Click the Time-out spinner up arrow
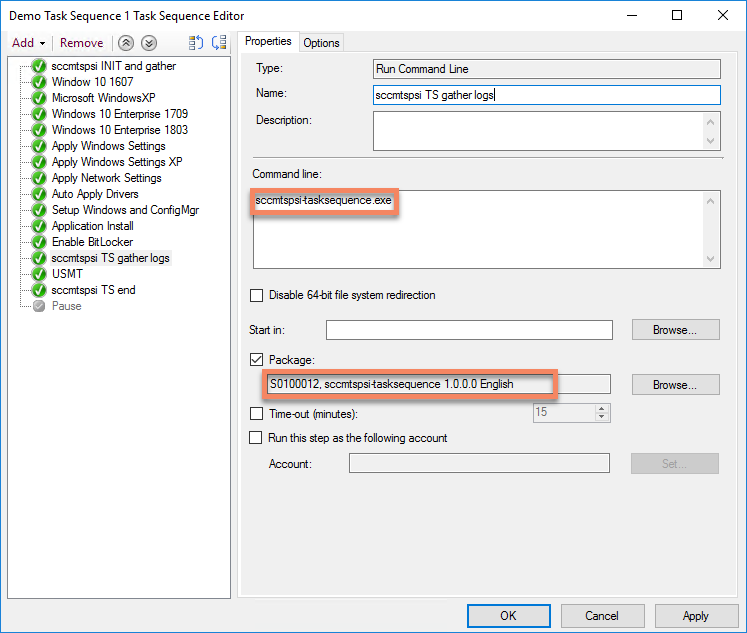Image resolution: width=747 pixels, height=633 pixels. tap(602, 408)
